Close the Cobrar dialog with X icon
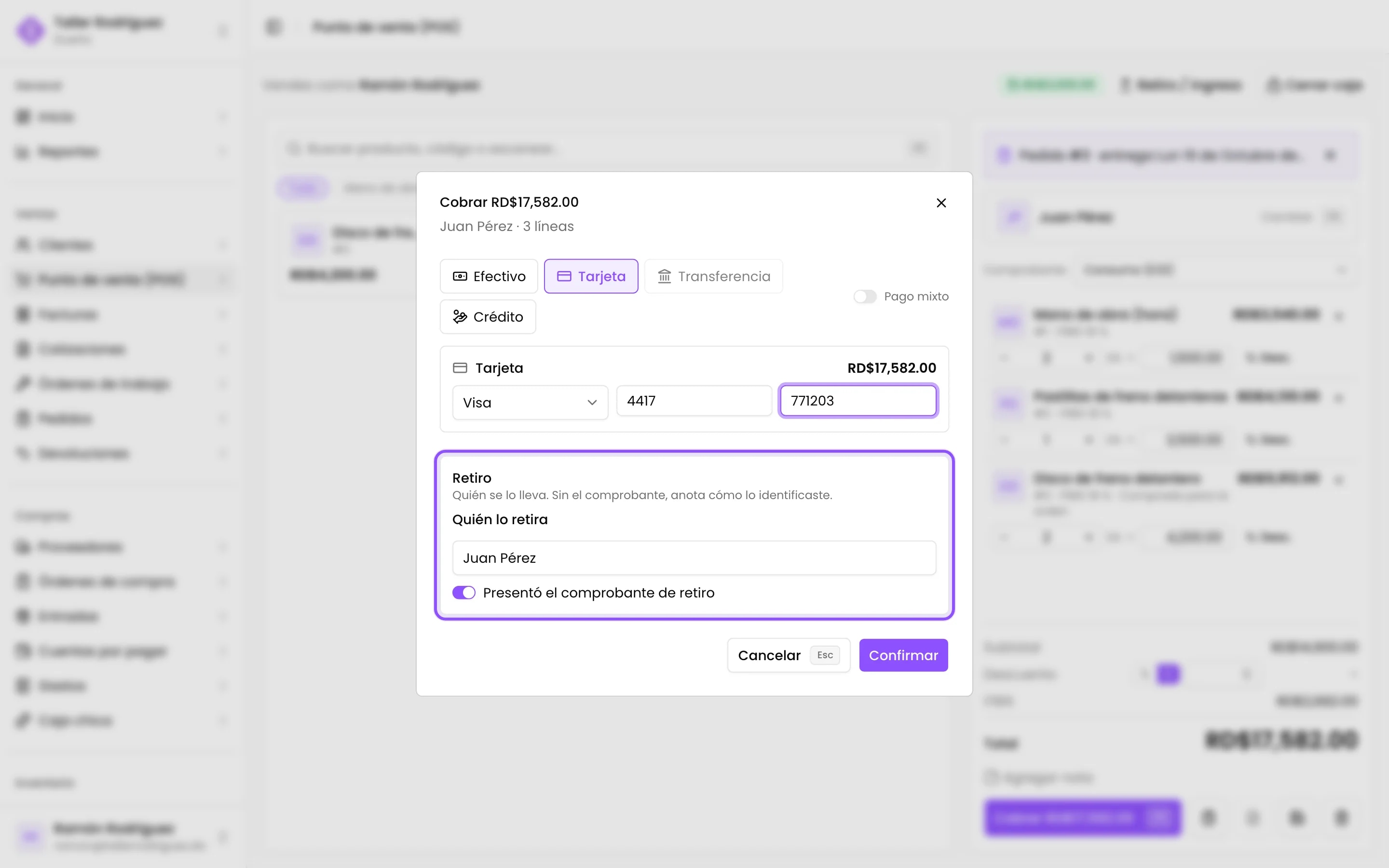 [941, 203]
